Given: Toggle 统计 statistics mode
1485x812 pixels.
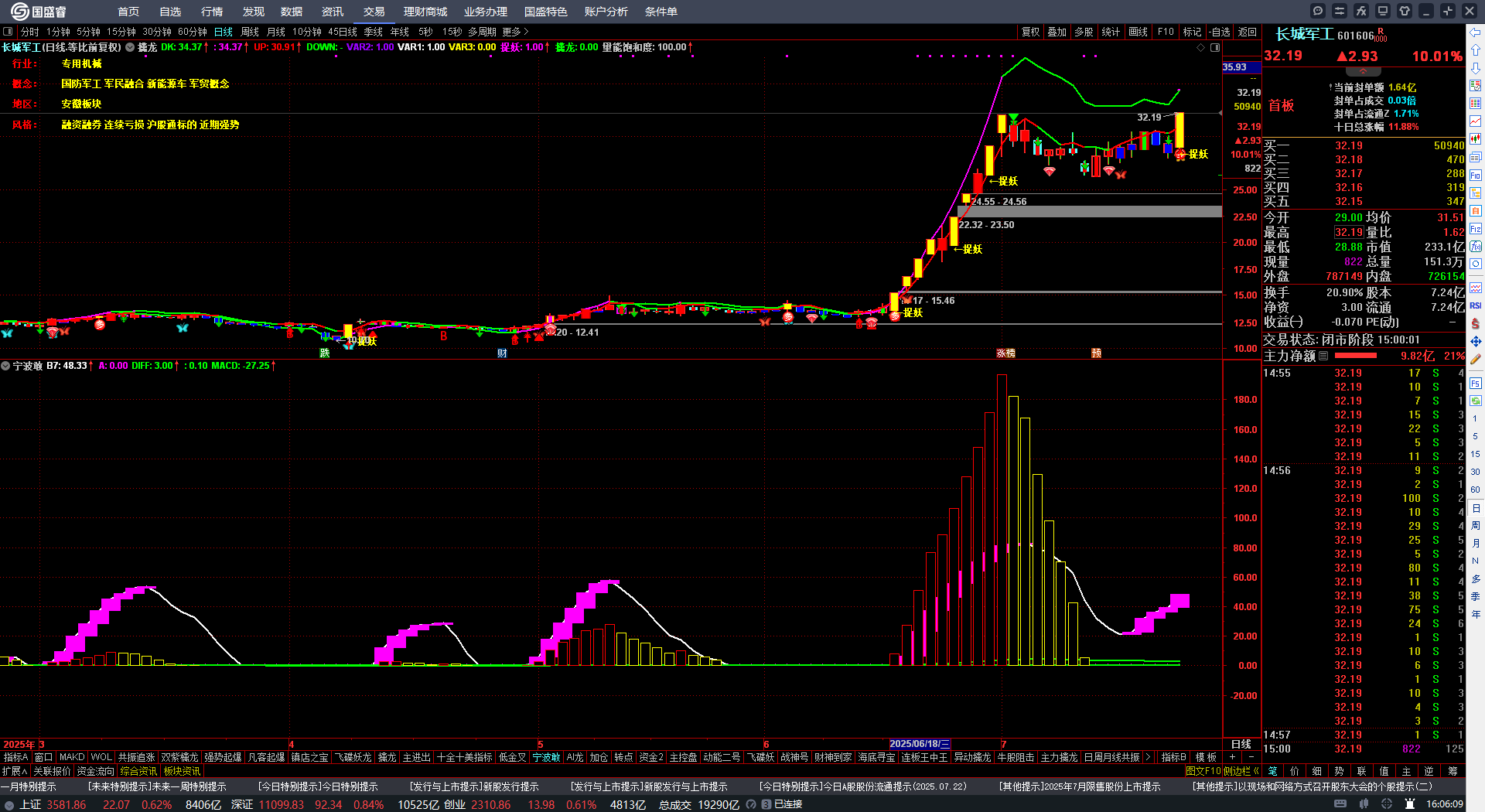Looking at the screenshot, I should click(1111, 32).
